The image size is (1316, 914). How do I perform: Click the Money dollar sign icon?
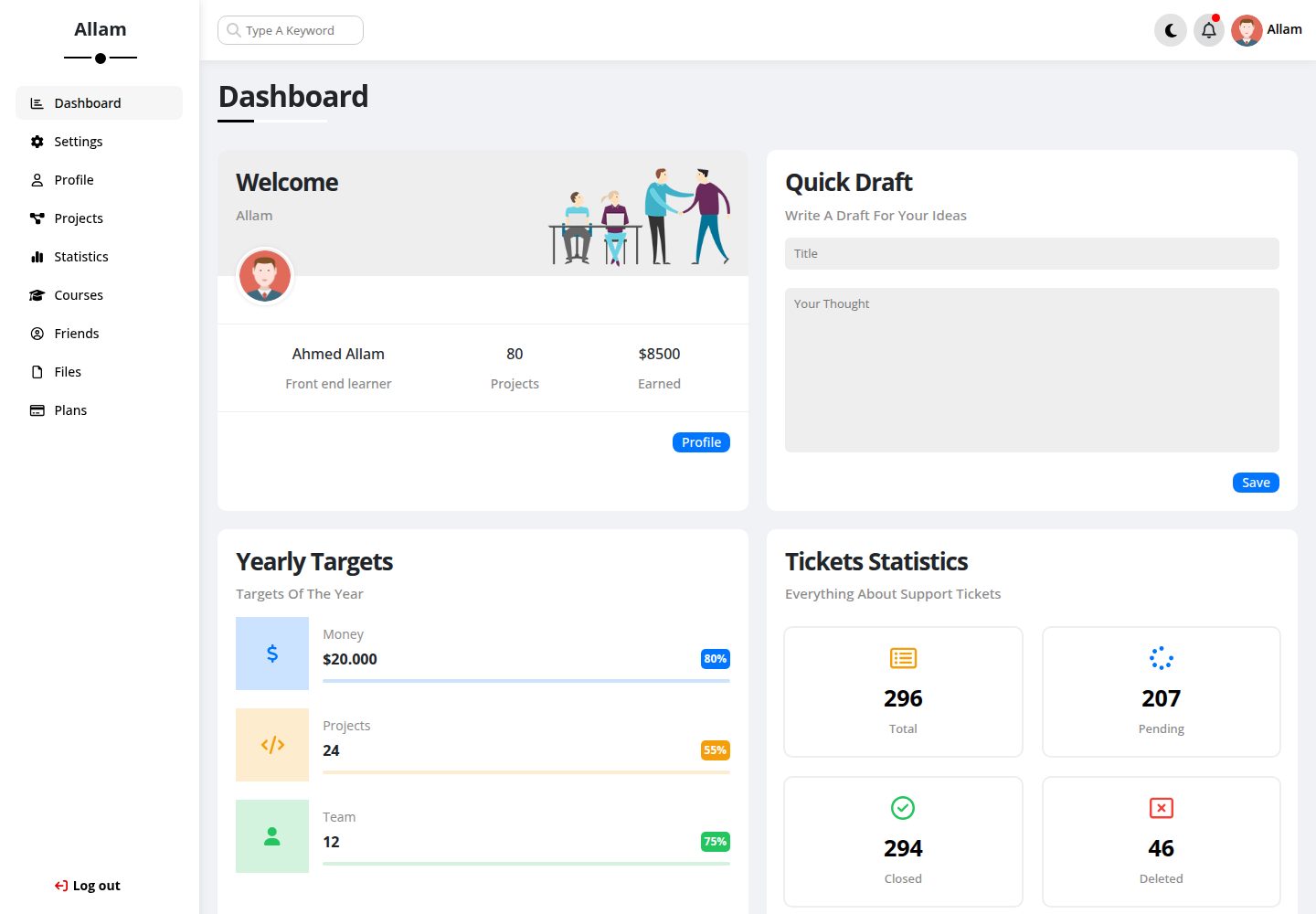point(272,654)
